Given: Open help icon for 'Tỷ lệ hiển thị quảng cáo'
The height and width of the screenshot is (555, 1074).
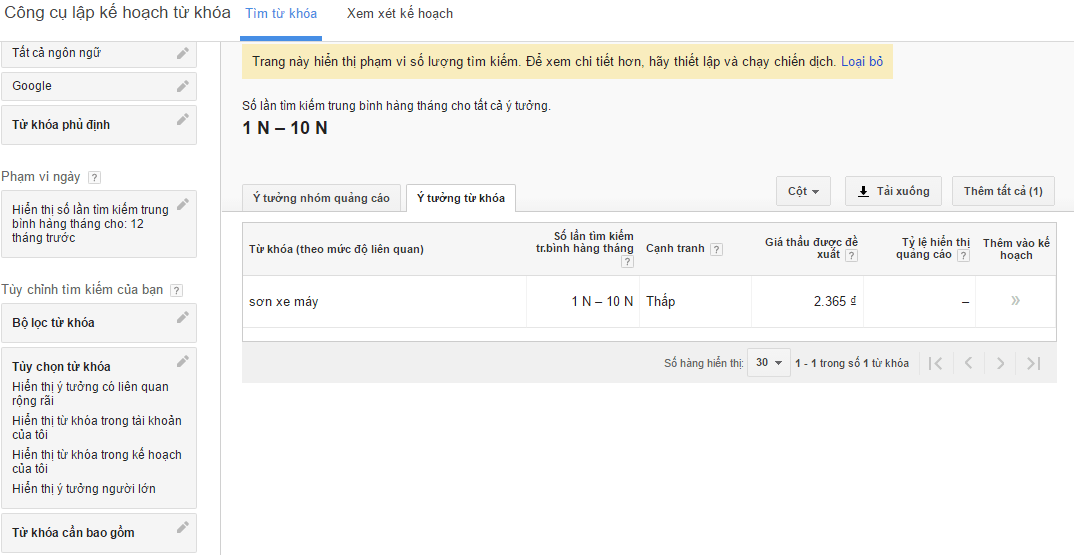Looking at the screenshot, I should coord(964,256).
